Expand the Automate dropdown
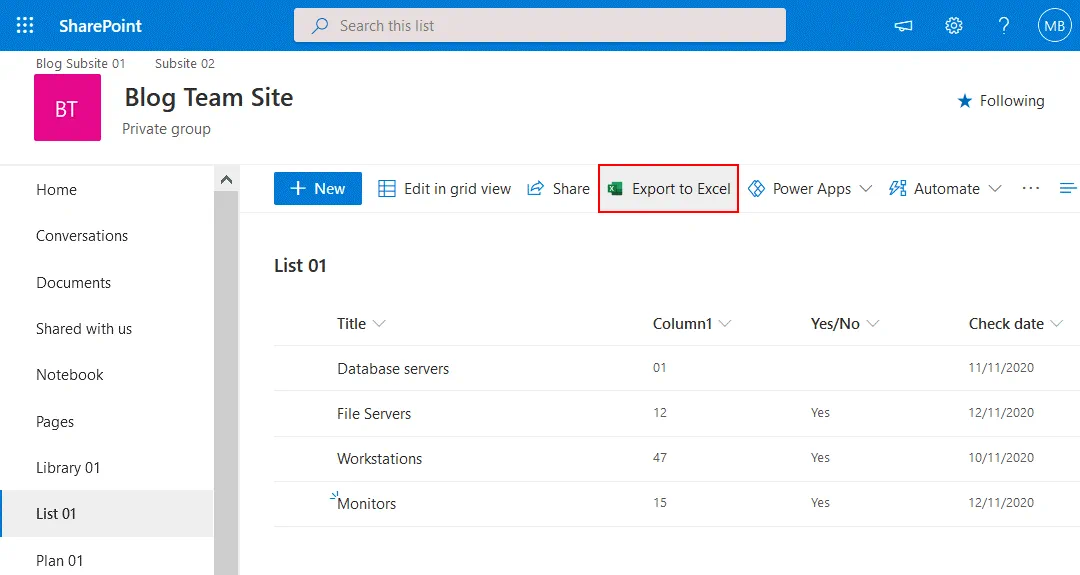Screen dimensions: 1080x575 pos(945,189)
